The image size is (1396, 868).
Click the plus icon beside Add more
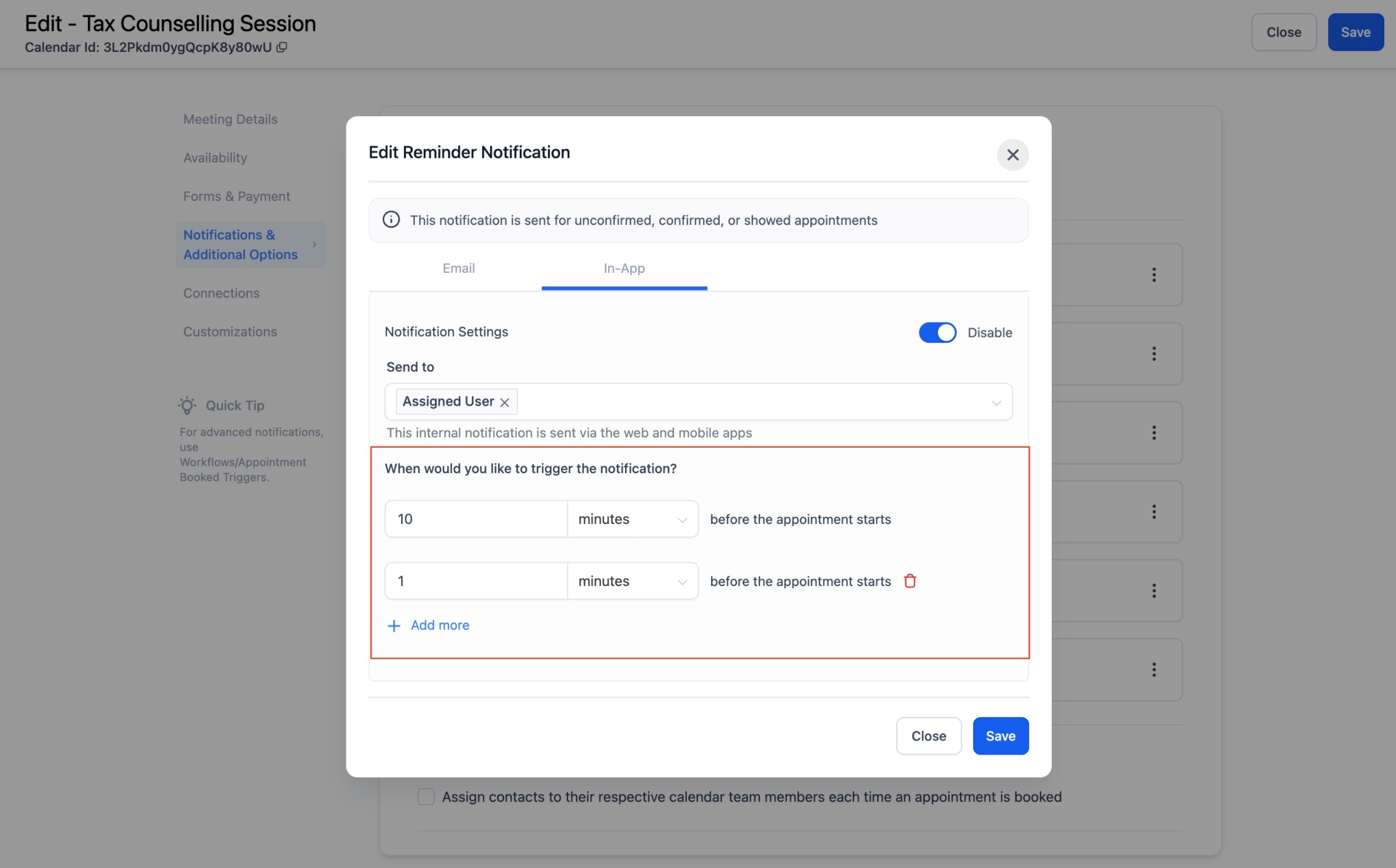tap(394, 626)
